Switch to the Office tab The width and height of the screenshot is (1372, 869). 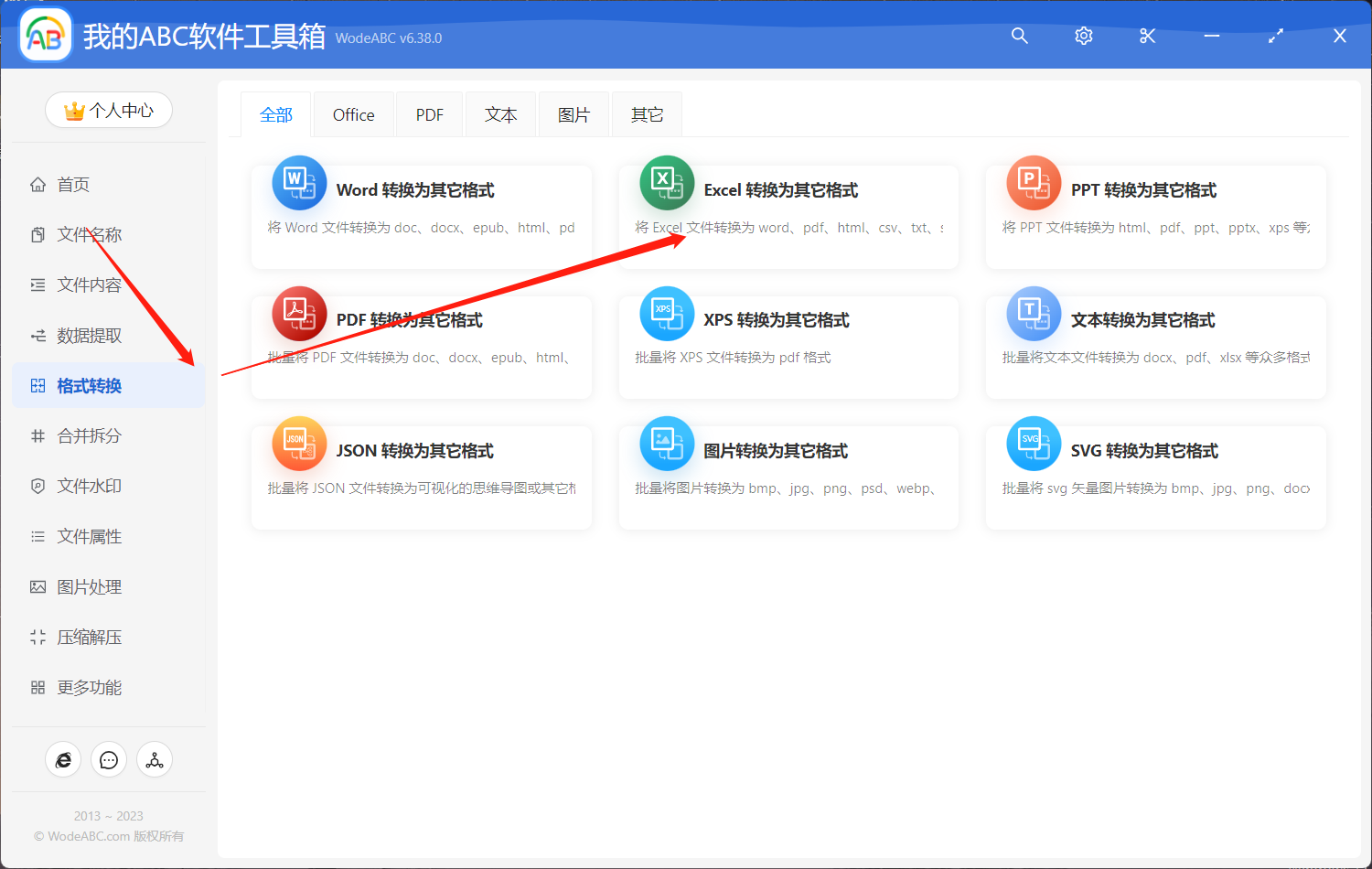(353, 113)
